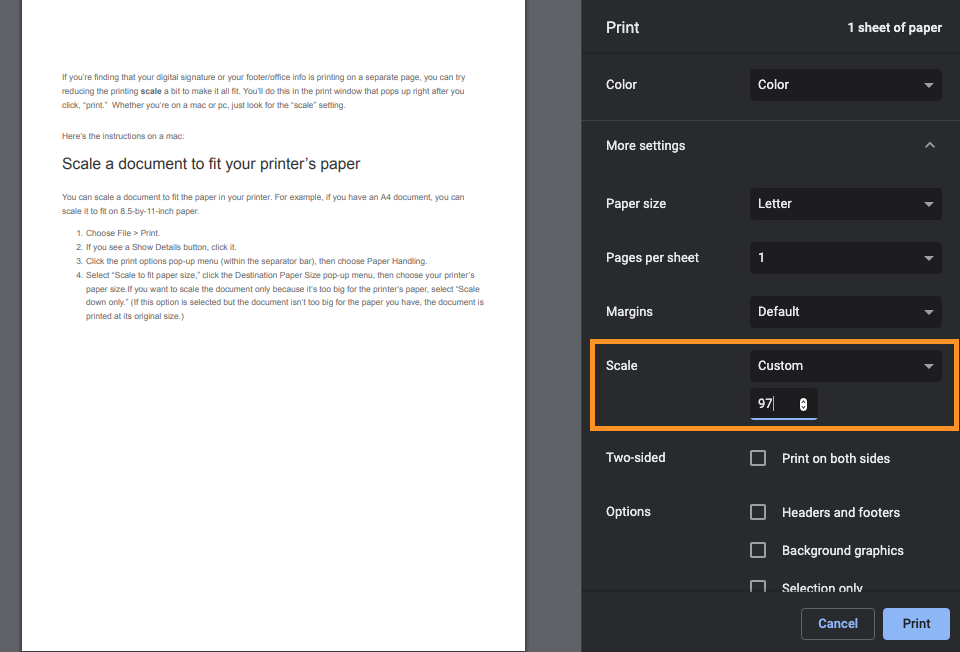Click the Print button
This screenshot has width=960, height=652.
tap(916, 623)
